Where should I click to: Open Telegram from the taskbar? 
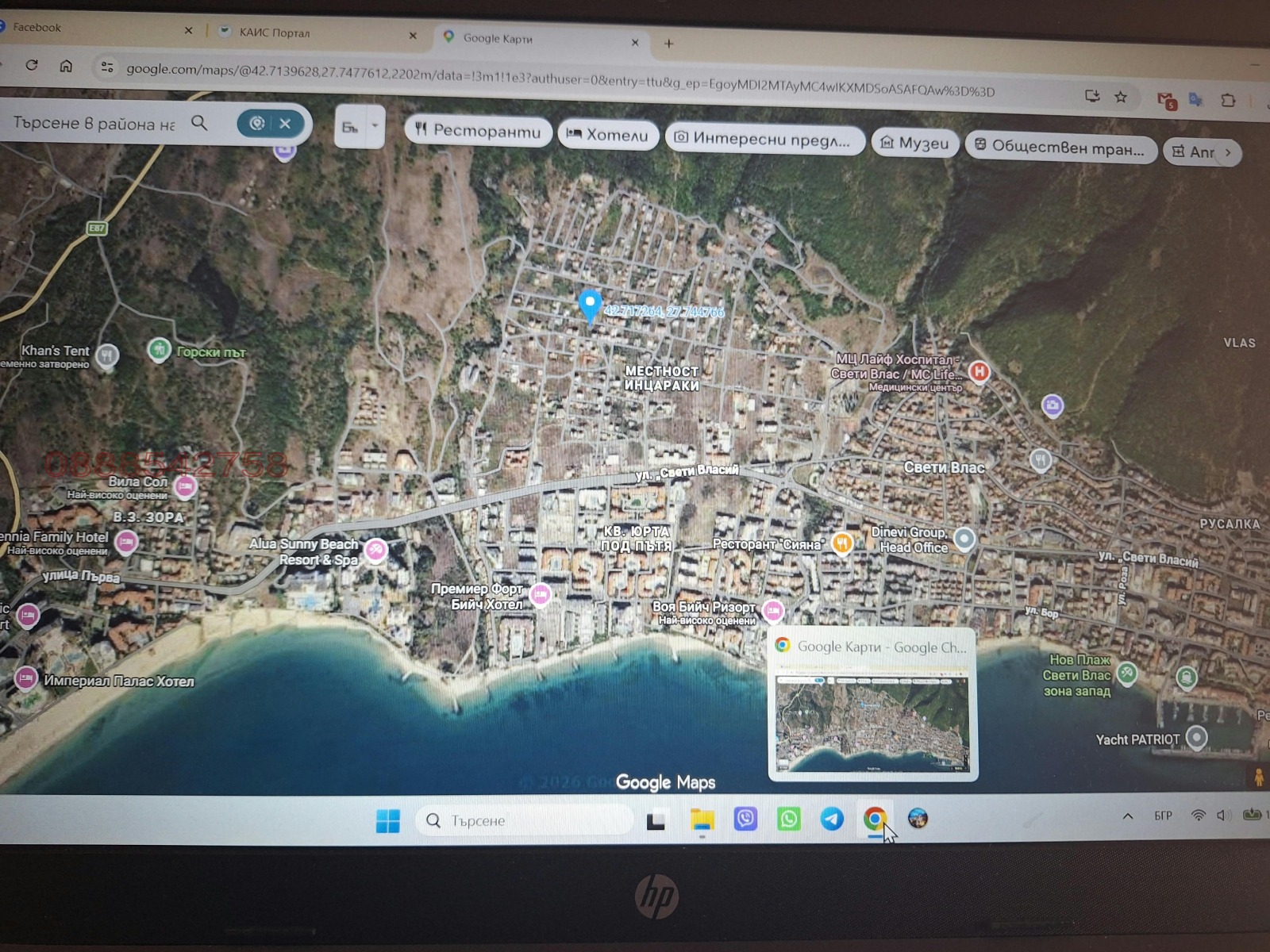(x=832, y=819)
